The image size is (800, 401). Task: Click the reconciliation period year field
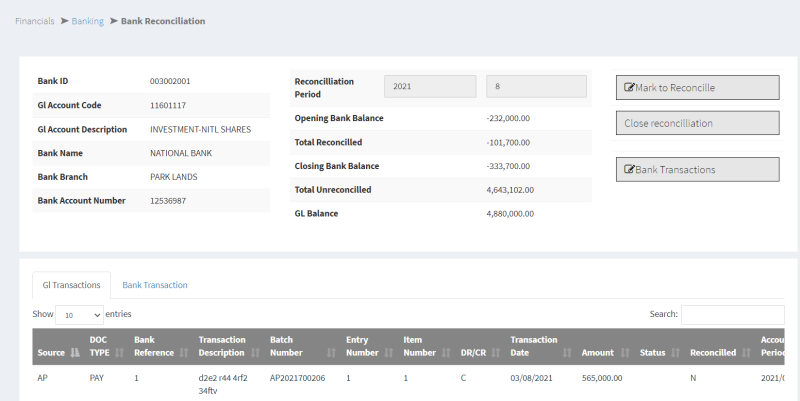[429, 87]
